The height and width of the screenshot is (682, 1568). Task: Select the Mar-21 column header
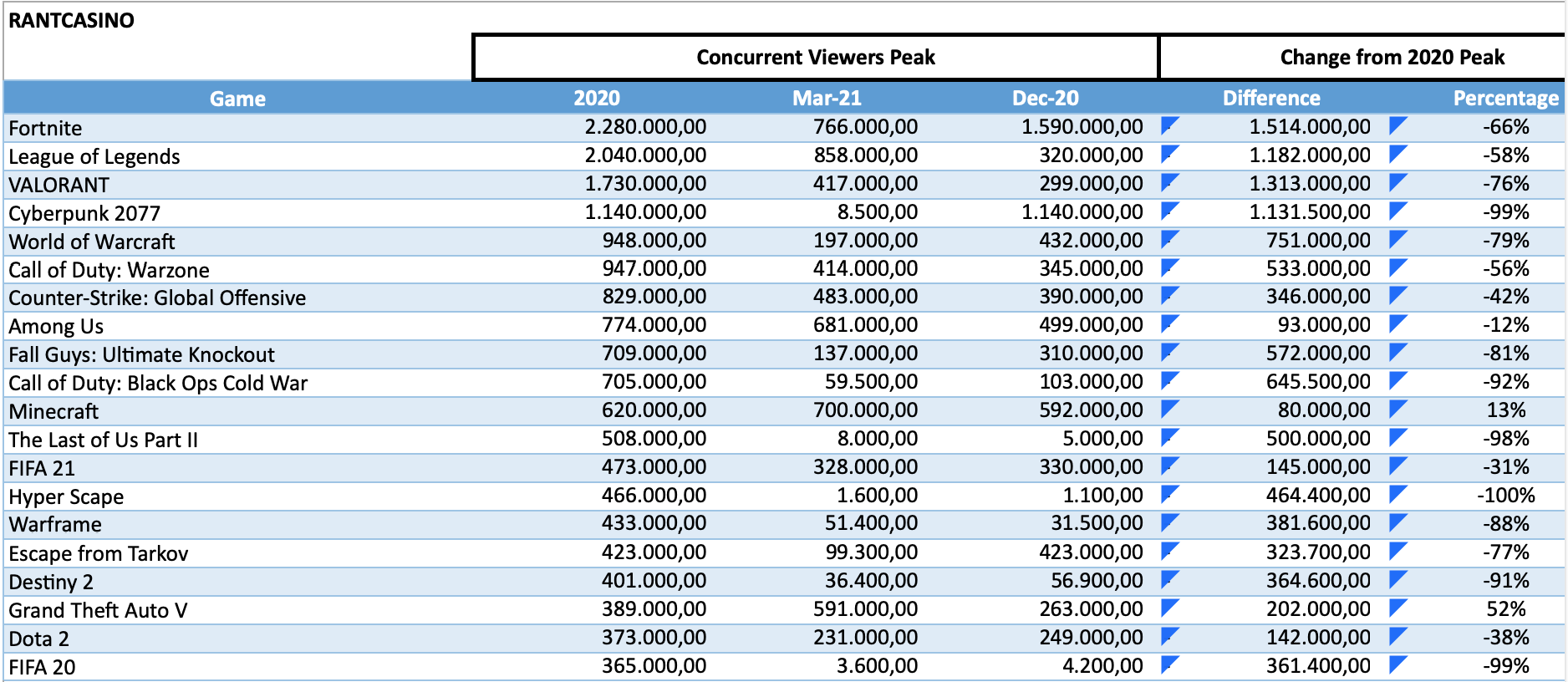point(826,99)
